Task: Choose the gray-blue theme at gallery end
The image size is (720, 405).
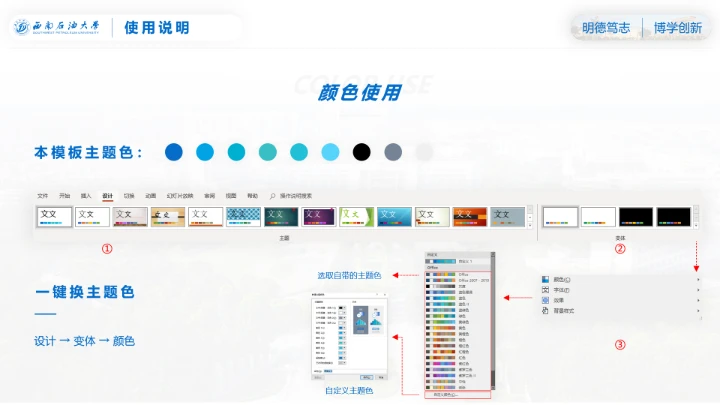Action: [507, 217]
